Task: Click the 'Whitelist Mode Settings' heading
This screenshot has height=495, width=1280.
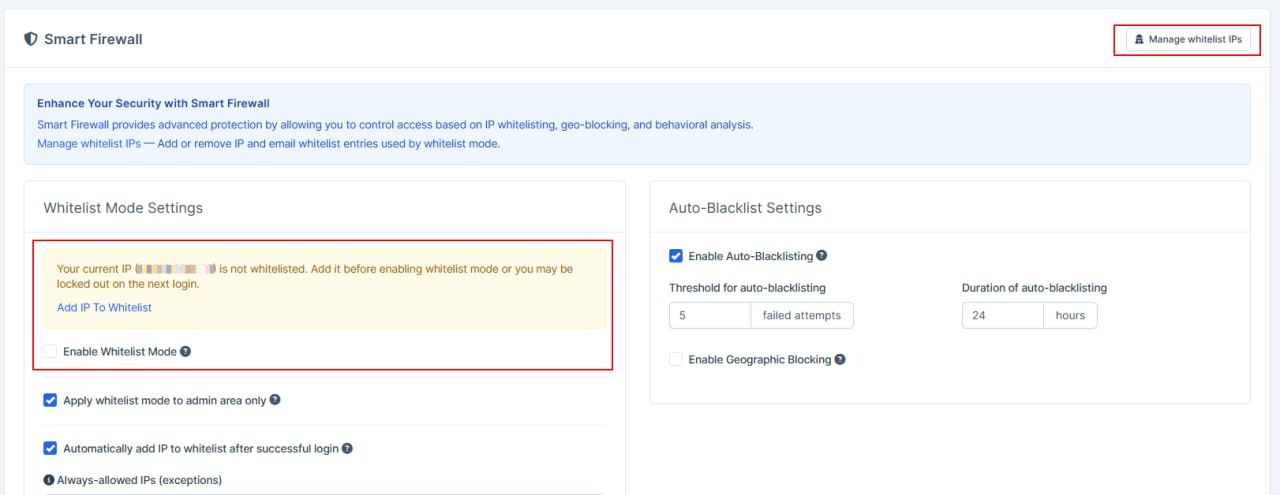Action: click(x=123, y=208)
